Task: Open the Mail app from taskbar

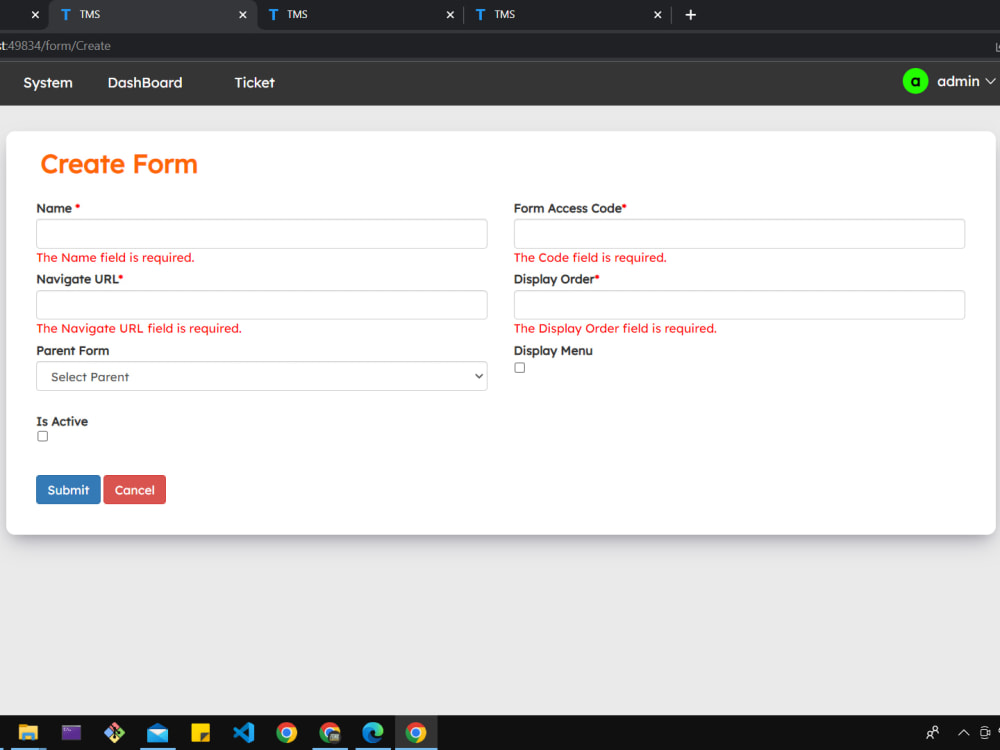Action: (x=158, y=732)
